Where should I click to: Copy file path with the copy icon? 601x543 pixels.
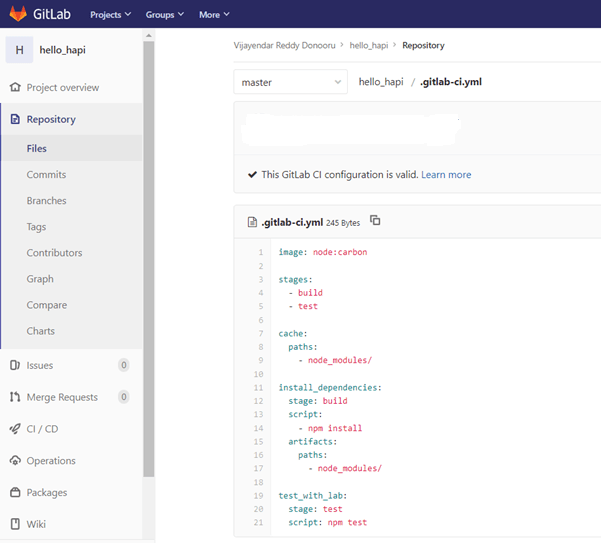click(375, 220)
